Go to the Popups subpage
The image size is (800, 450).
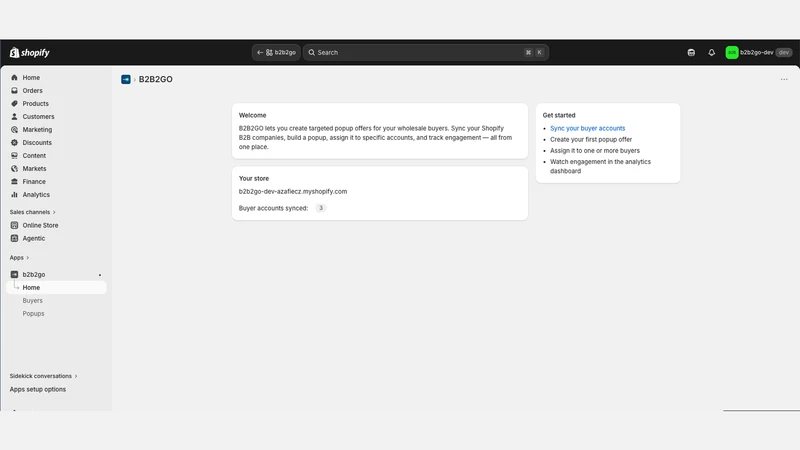point(33,314)
